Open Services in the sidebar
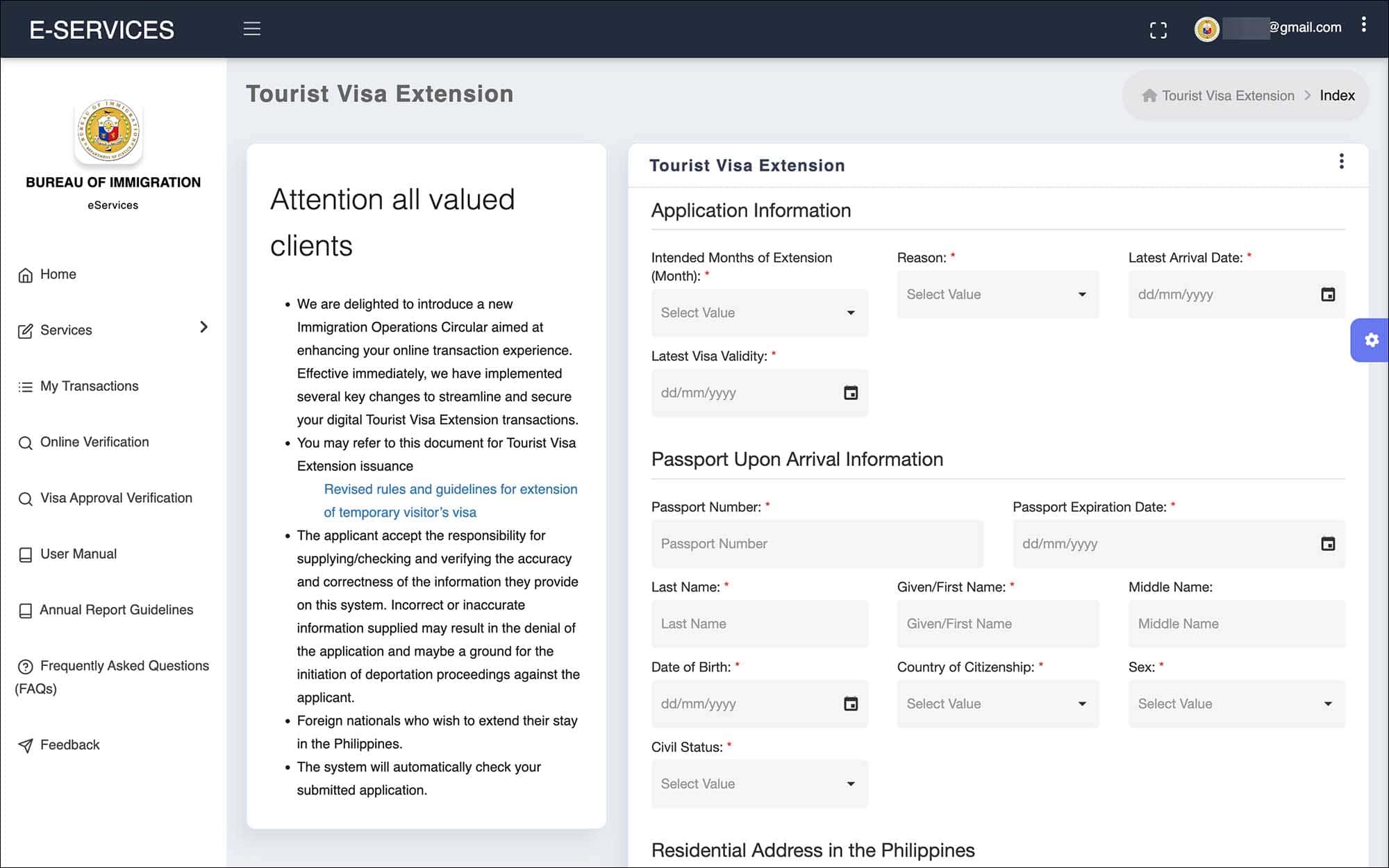The image size is (1389, 868). (x=55, y=331)
